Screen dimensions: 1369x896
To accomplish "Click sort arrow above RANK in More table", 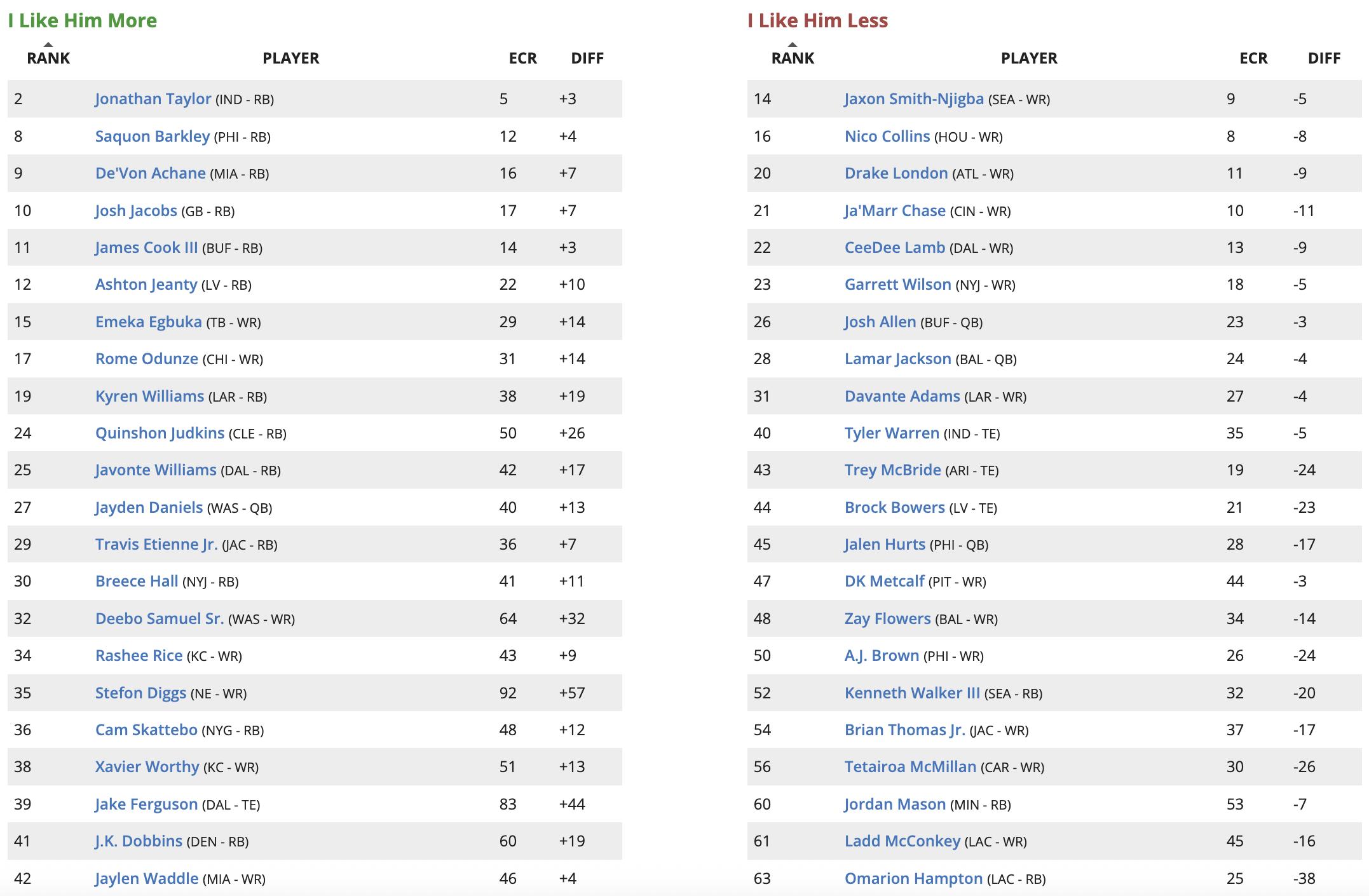I will click(48, 44).
